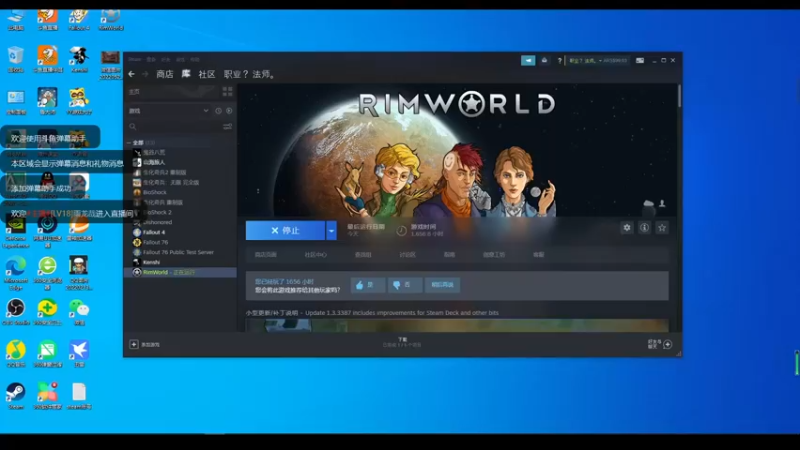
Task: Open 库 library tab
Action: [x=186, y=74]
